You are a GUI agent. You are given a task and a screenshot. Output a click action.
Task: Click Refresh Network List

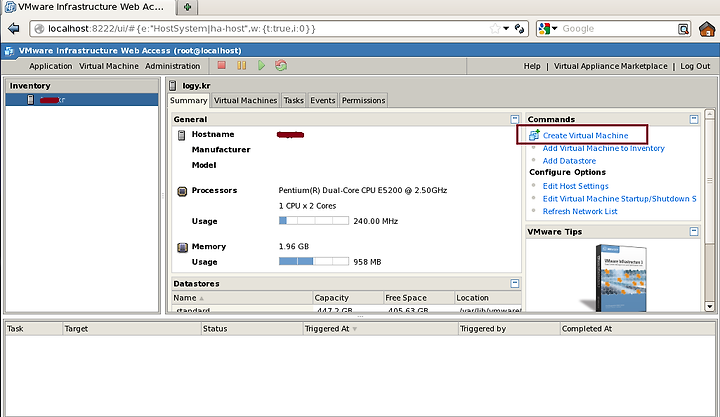580,211
